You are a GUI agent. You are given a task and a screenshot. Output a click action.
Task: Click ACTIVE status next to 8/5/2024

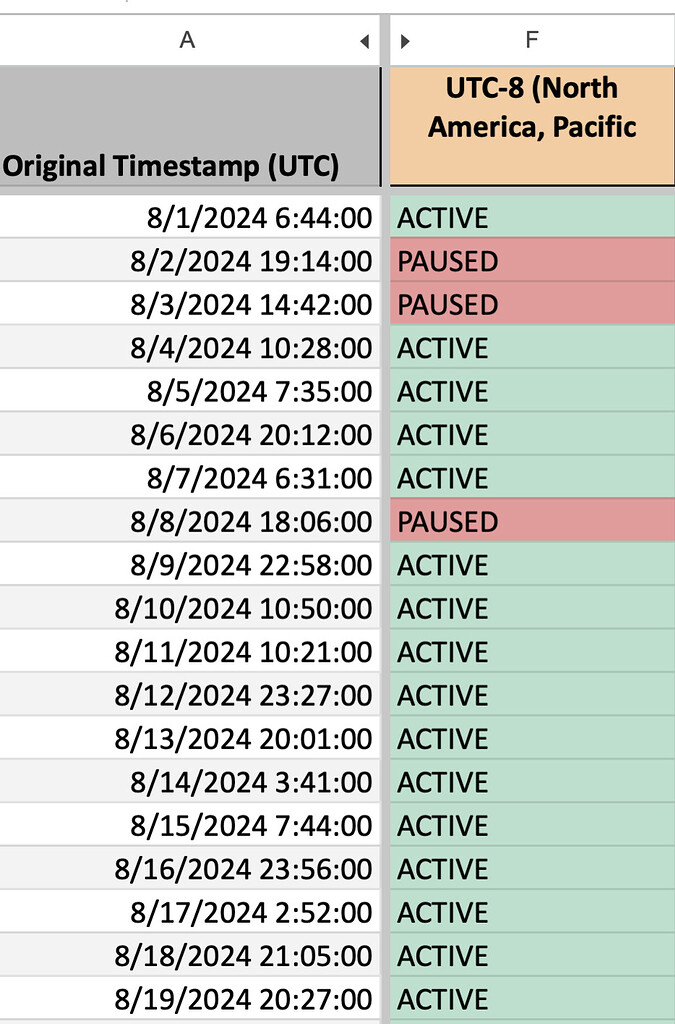pos(532,391)
